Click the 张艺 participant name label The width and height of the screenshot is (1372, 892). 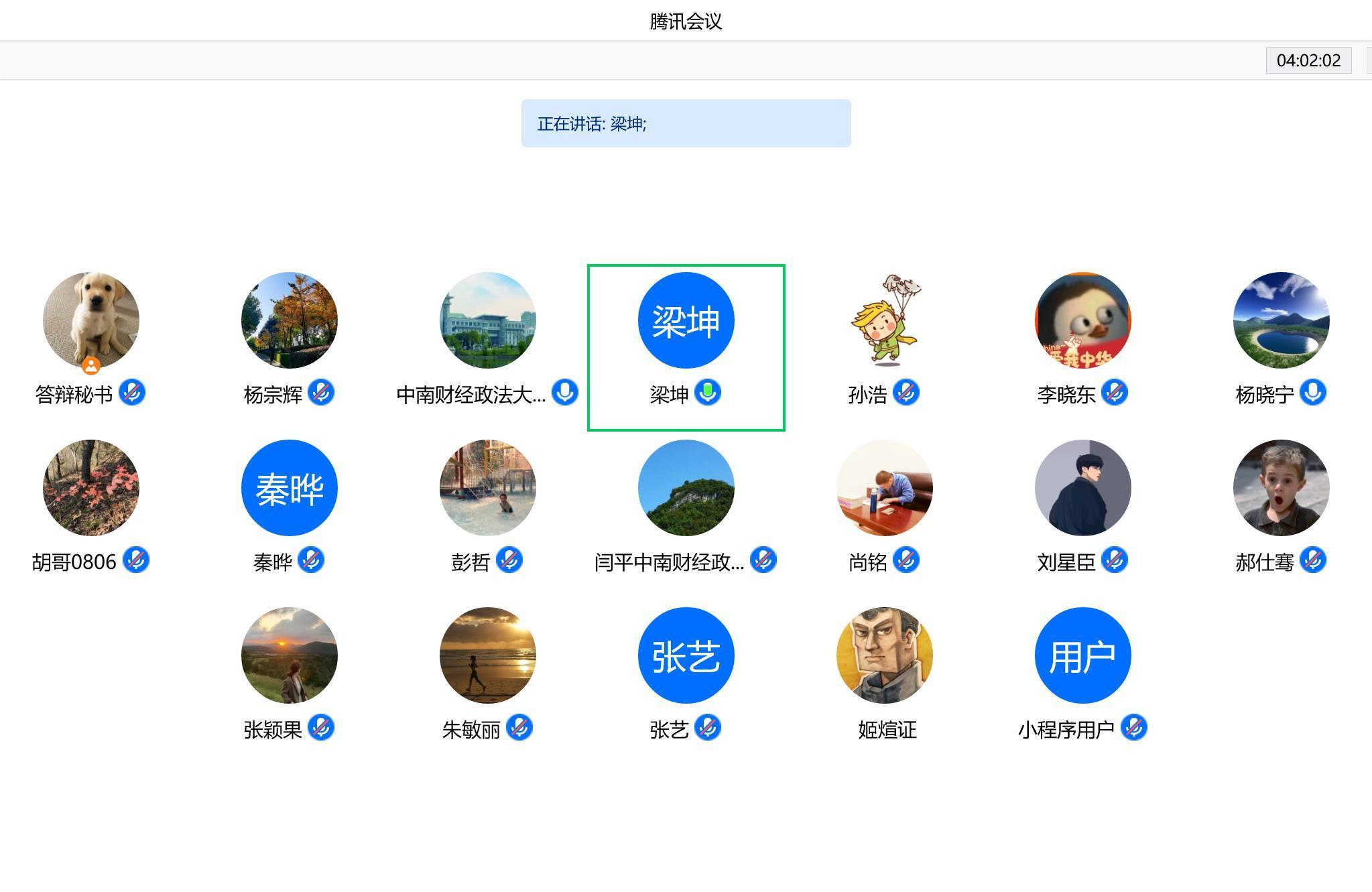click(669, 730)
